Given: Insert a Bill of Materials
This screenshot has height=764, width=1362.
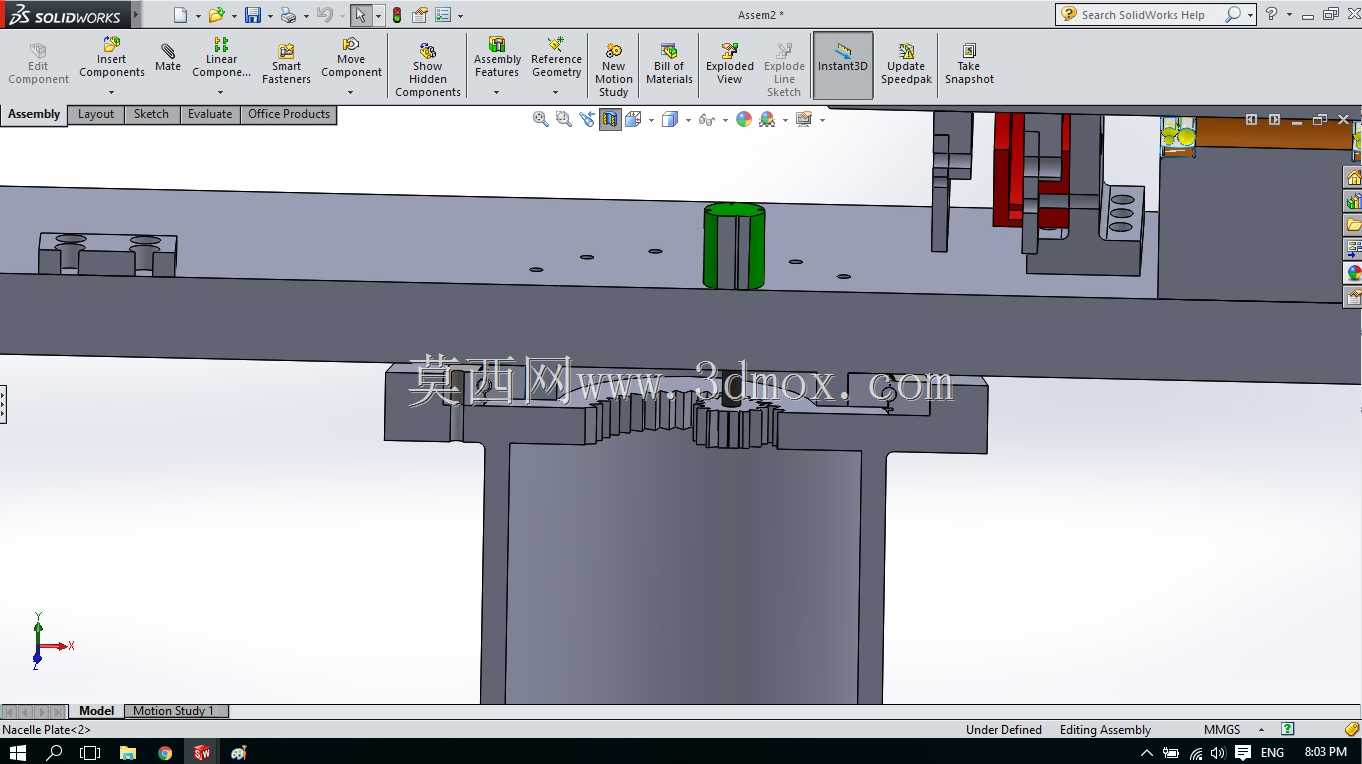Looking at the screenshot, I should [x=669, y=64].
